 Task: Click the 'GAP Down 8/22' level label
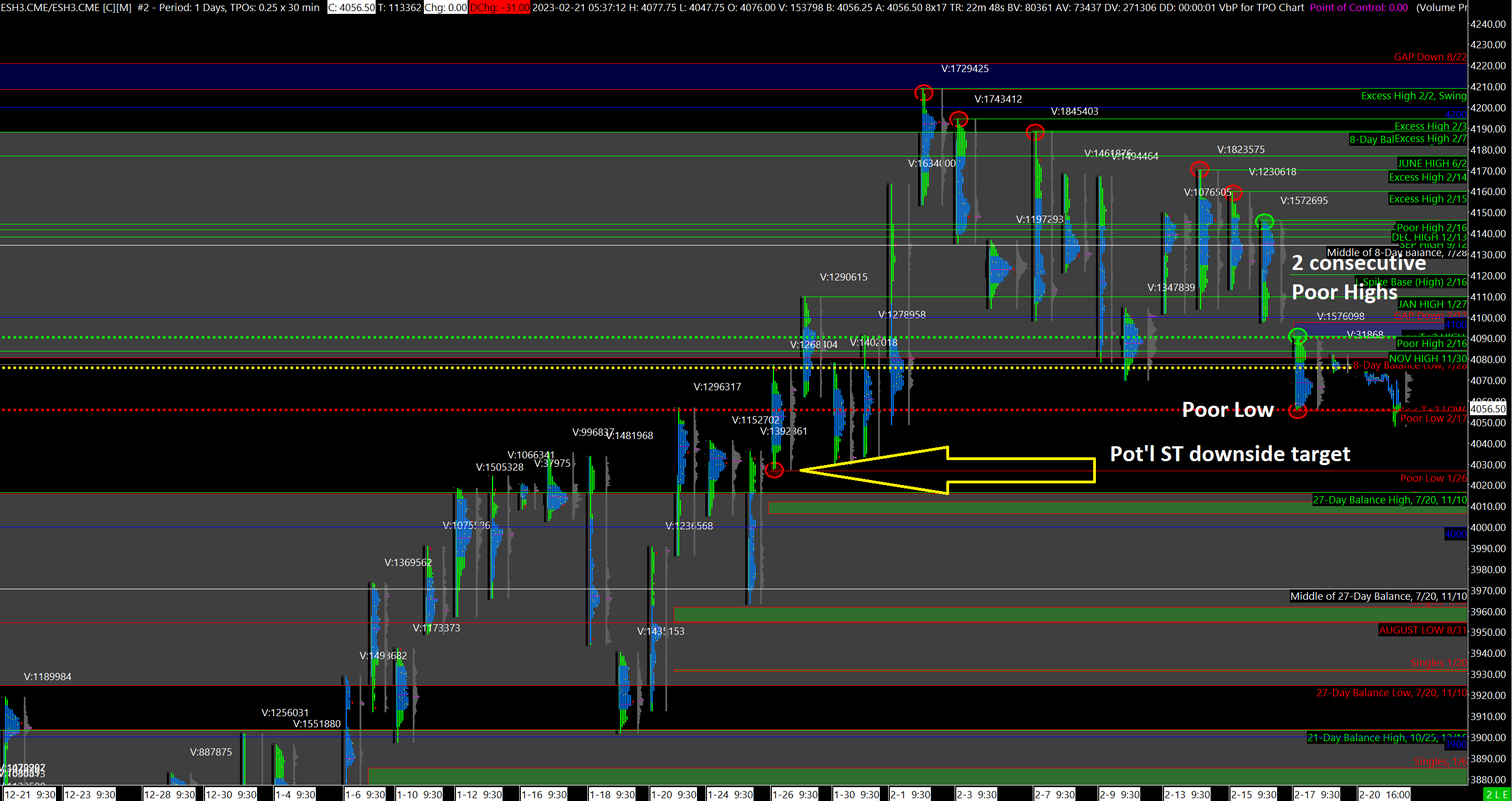point(1430,57)
